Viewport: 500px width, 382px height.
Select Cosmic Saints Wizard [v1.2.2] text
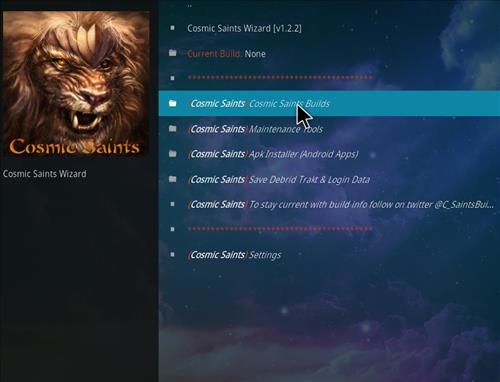click(244, 28)
